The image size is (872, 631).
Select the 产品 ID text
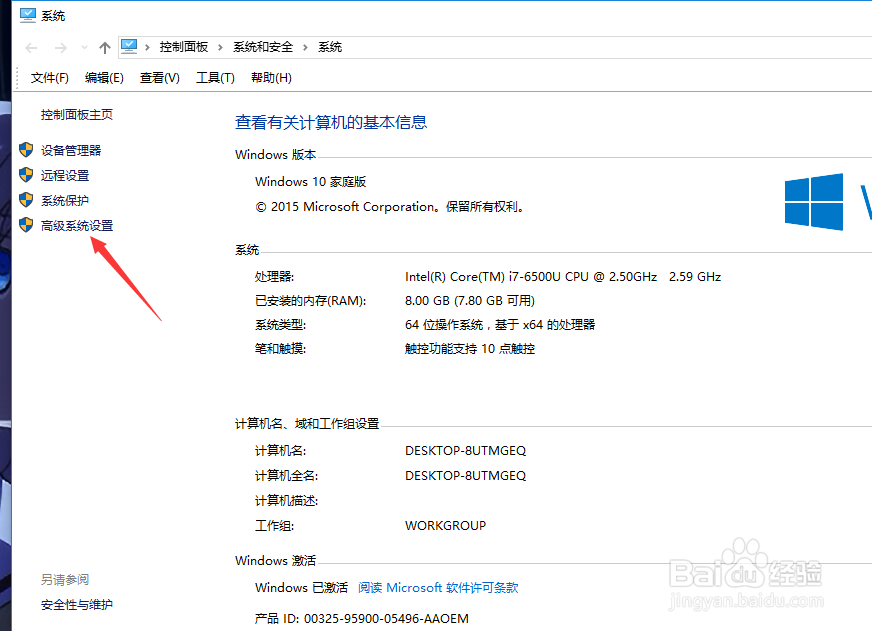pyautogui.click(x=361, y=618)
